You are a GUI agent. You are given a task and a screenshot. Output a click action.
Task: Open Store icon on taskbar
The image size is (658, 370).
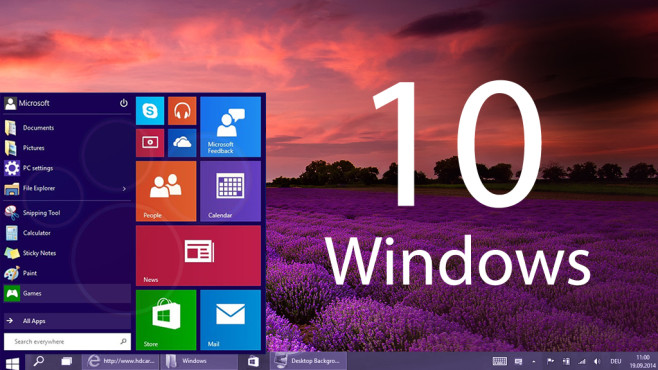click(x=253, y=361)
